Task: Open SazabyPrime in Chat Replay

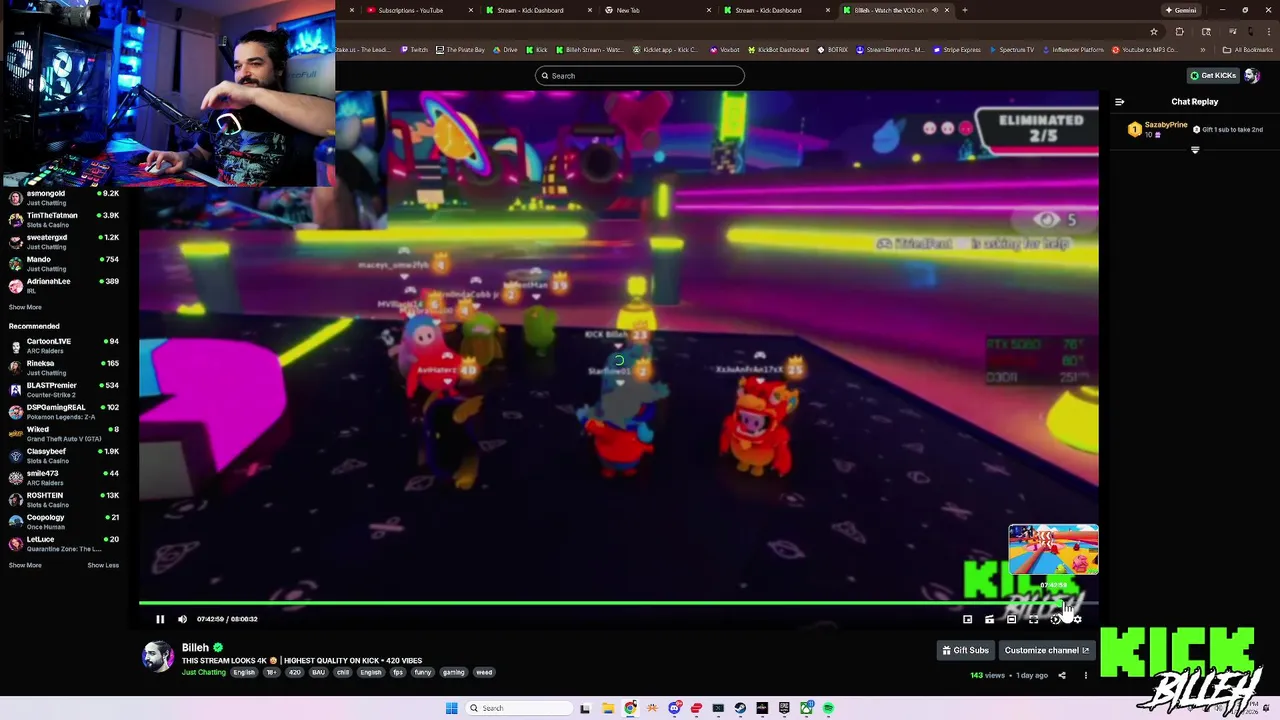Action: pos(1166,125)
